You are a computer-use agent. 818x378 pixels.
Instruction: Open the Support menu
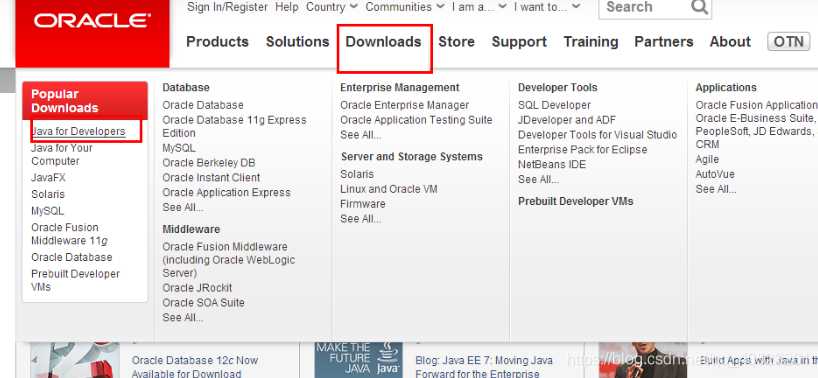[x=519, y=42]
